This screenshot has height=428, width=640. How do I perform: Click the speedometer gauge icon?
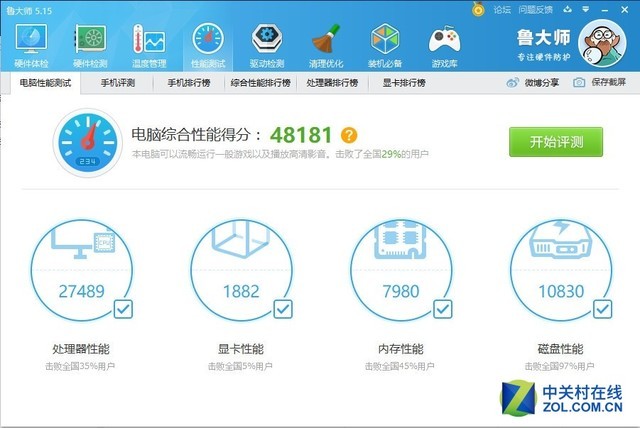[x=87, y=142]
